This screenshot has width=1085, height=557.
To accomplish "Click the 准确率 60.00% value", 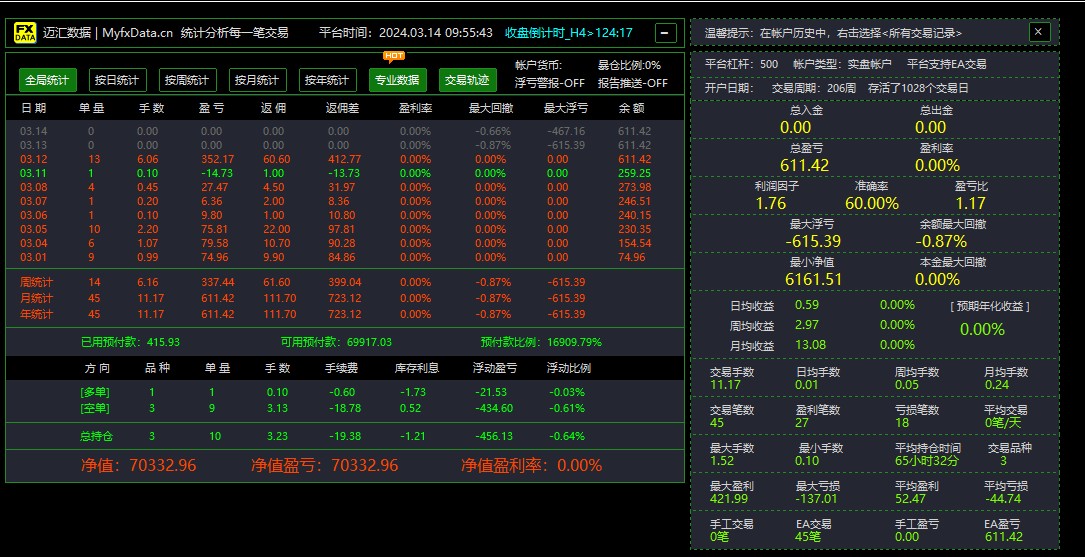I will point(872,203).
